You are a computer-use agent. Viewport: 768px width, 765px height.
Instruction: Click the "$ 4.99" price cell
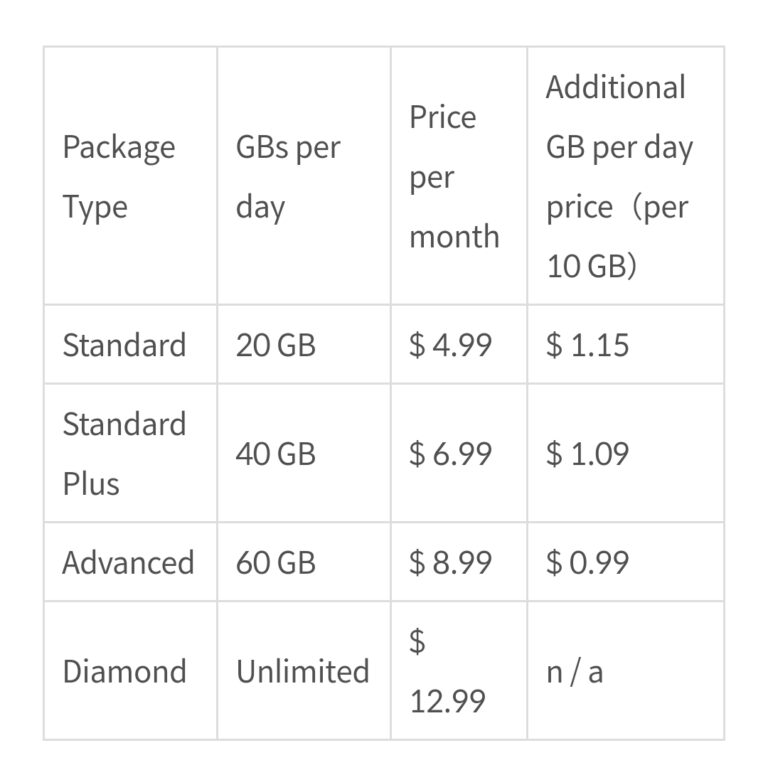tap(451, 345)
